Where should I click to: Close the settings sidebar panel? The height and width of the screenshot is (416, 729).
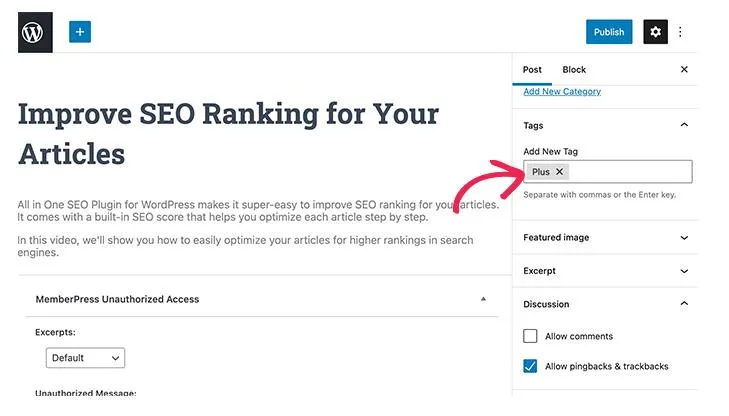(684, 69)
